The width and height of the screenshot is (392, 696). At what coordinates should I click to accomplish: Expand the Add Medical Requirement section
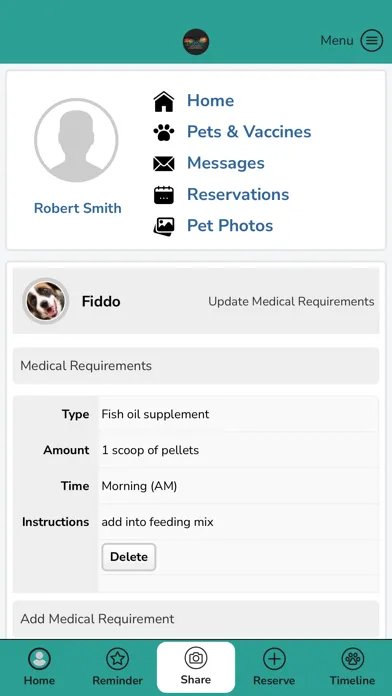[x=196, y=619]
